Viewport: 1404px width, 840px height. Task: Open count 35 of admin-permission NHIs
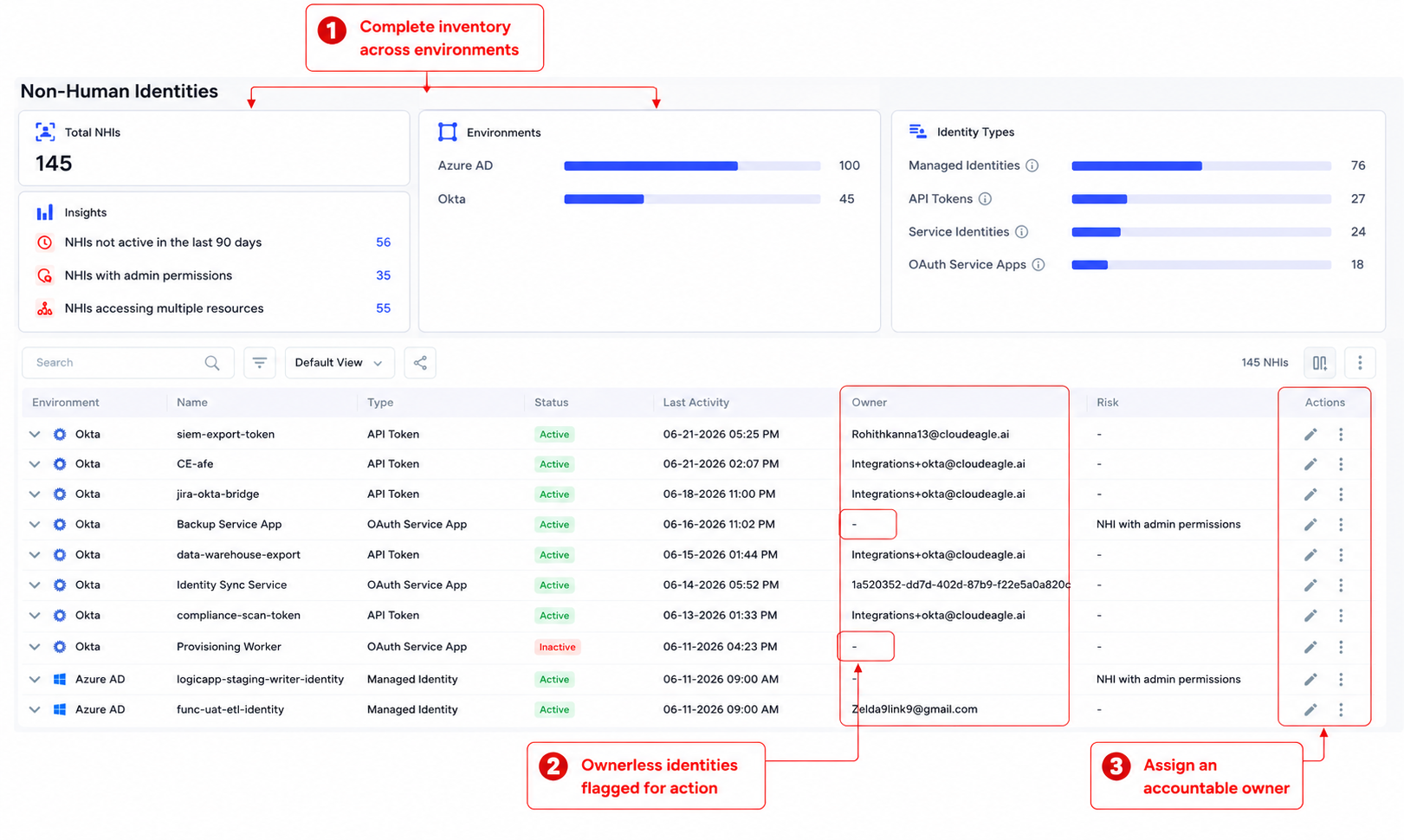[x=383, y=275]
